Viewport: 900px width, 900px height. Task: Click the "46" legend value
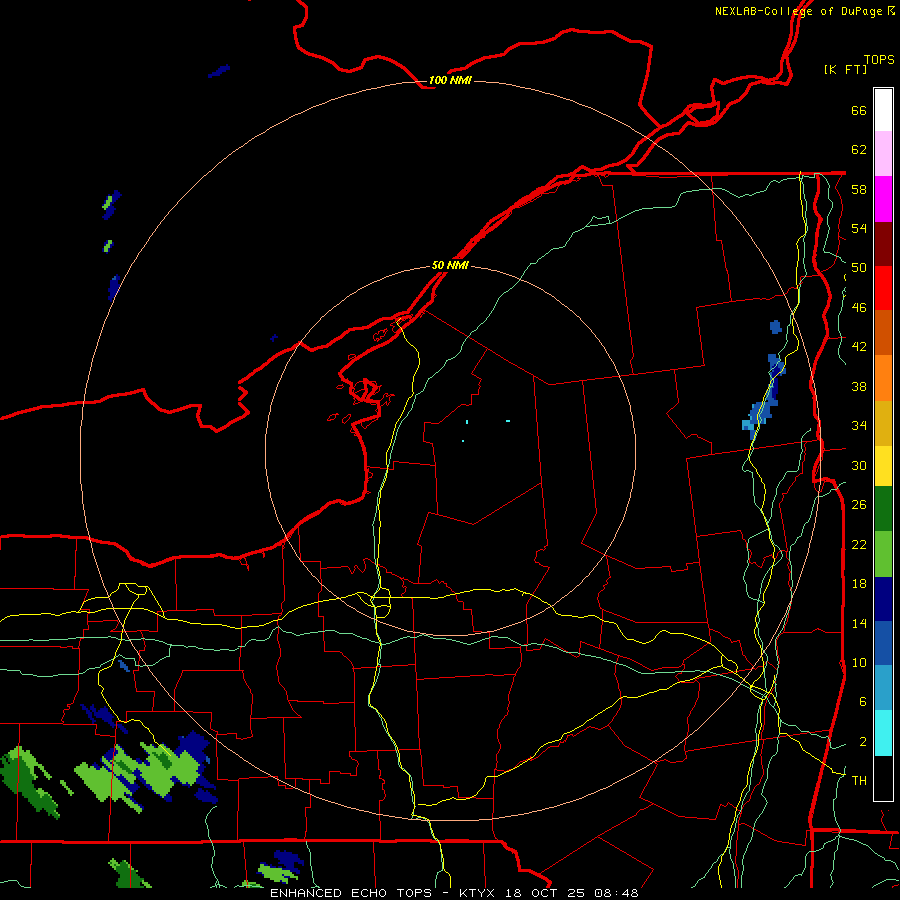click(x=859, y=308)
